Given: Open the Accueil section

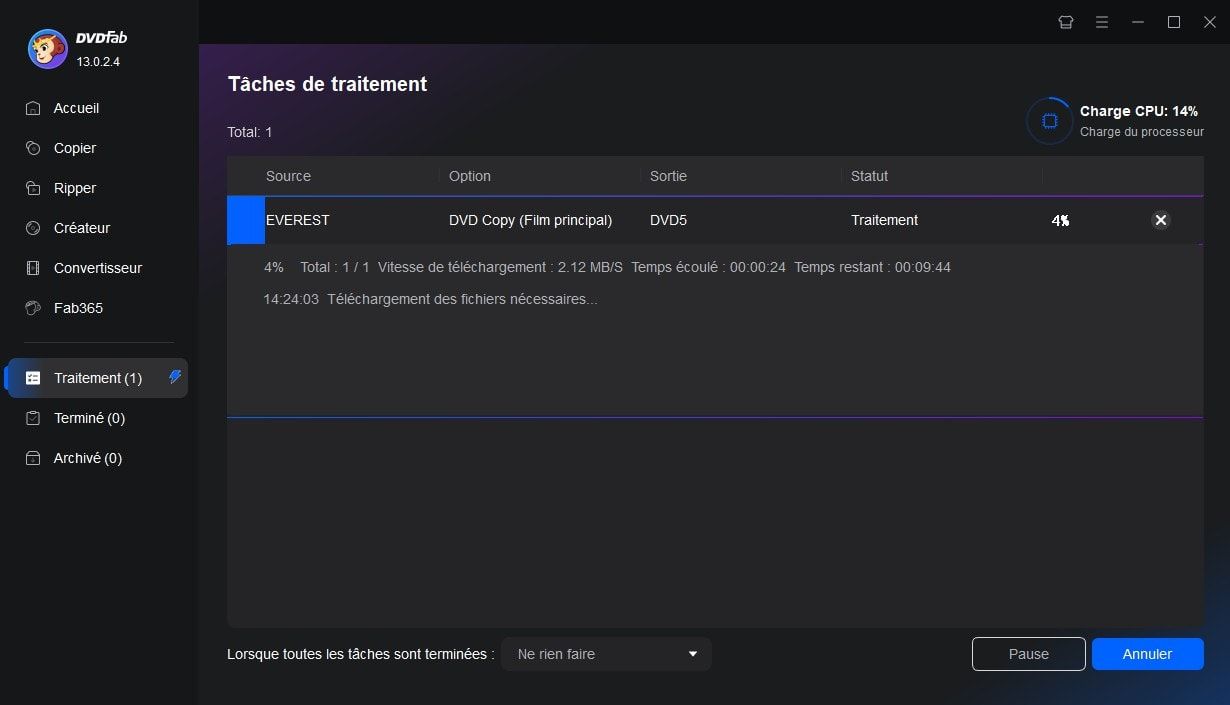Looking at the screenshot, I should tap(96, 108).
